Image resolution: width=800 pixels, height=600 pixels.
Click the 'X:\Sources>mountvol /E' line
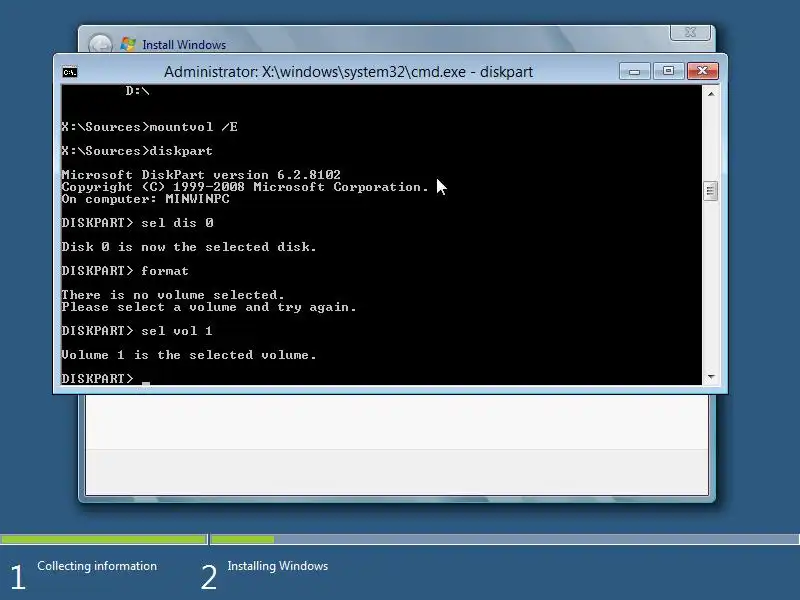(149, 127)
